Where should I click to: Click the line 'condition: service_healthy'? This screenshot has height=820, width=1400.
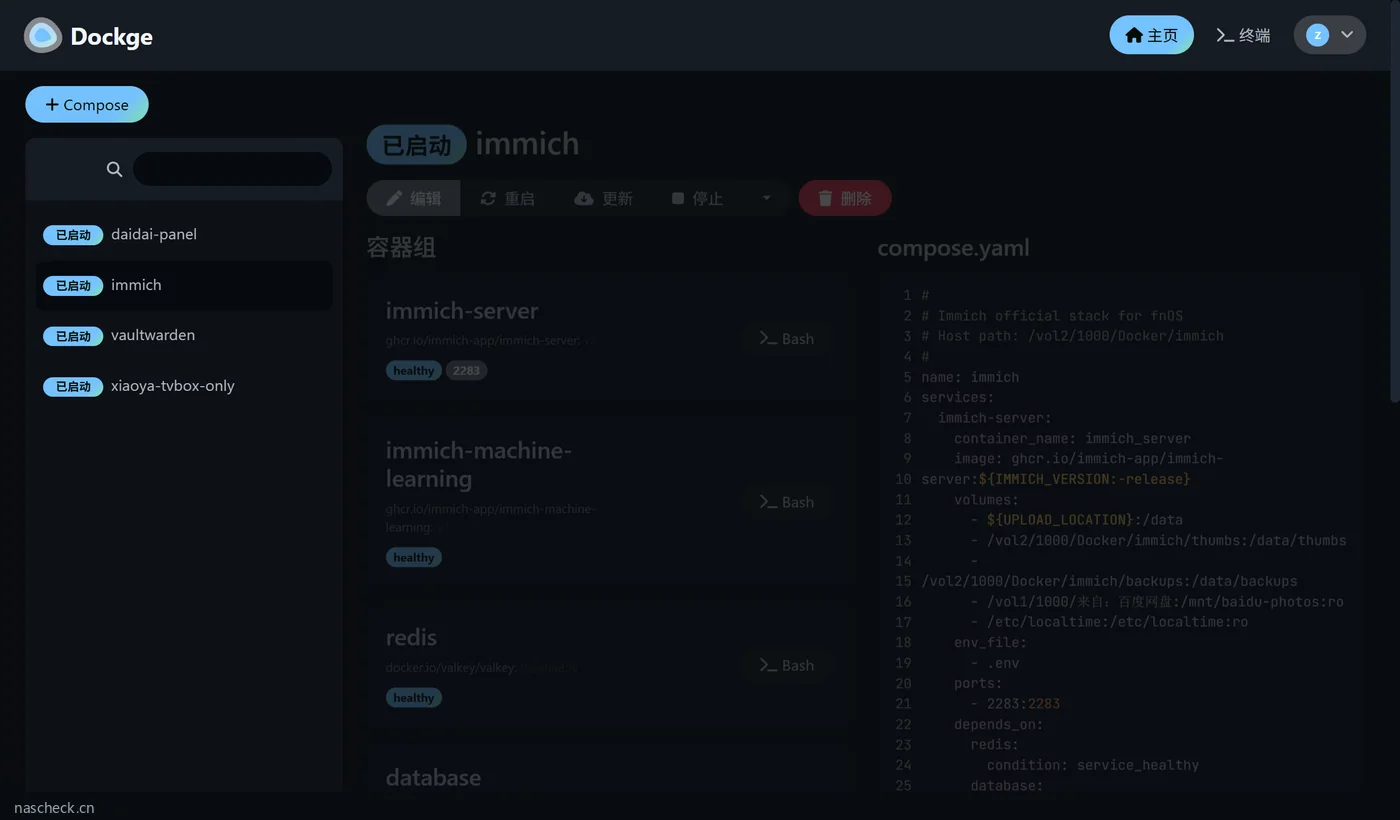[x=1093, y=765]
